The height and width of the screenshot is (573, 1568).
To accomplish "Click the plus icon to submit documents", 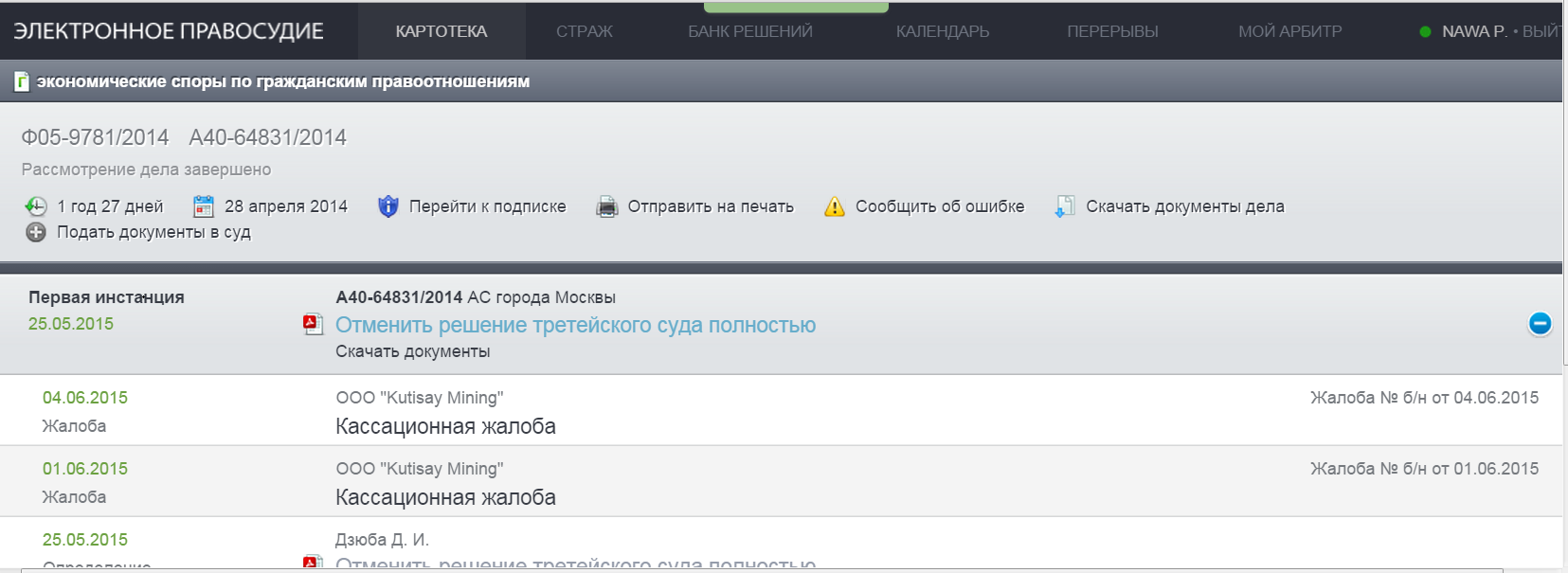I will point(36,232).
